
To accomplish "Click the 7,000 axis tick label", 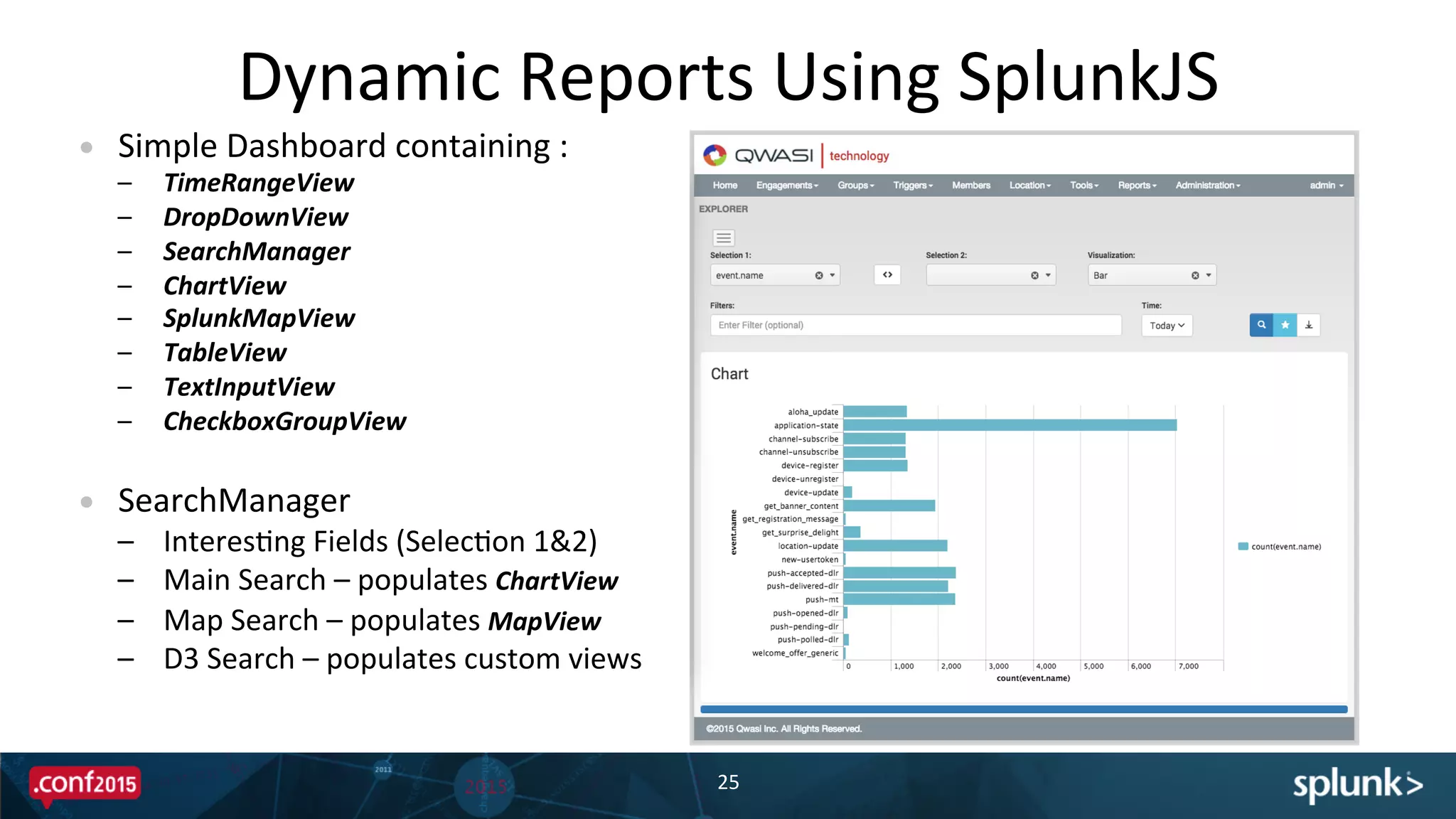I will [1189, 667].
